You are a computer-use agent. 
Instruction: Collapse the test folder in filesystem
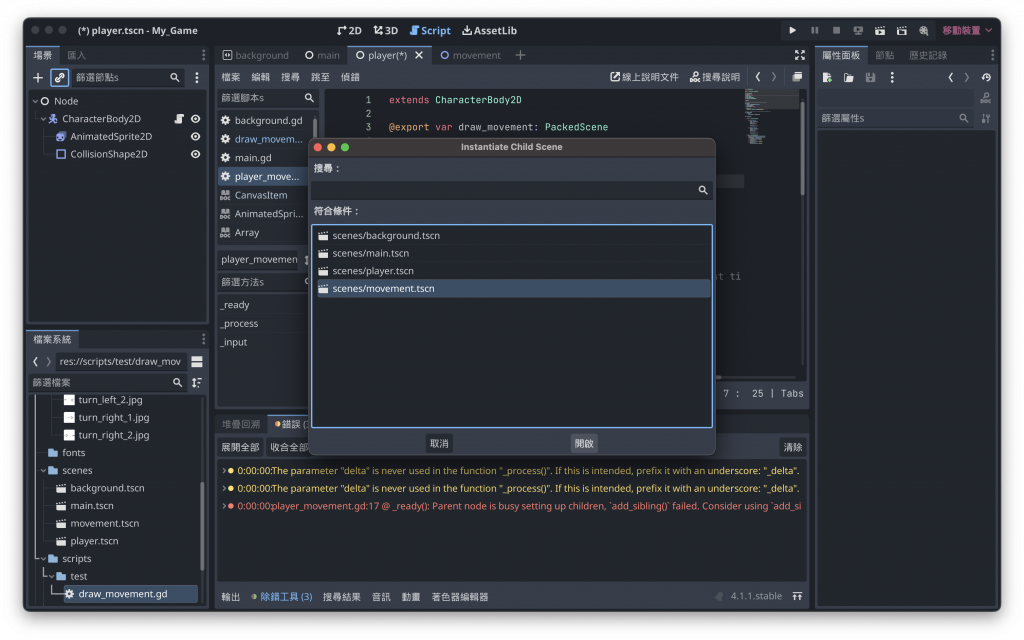pyautogui.click(x=52, y=577)
